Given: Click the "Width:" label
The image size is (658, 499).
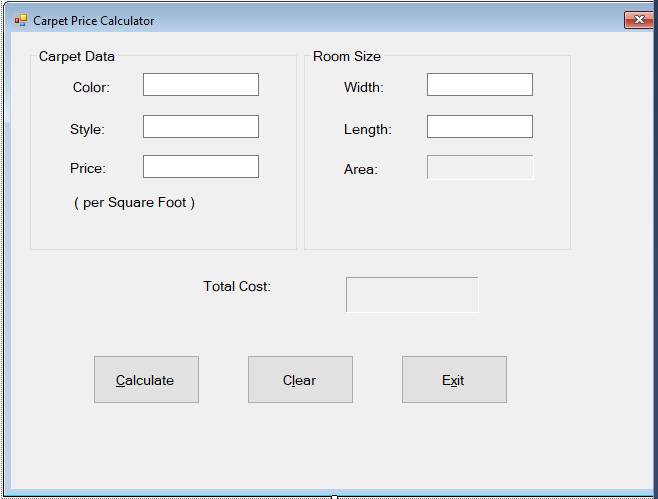Looking at the screenshot, I should [x=364, y=88].
